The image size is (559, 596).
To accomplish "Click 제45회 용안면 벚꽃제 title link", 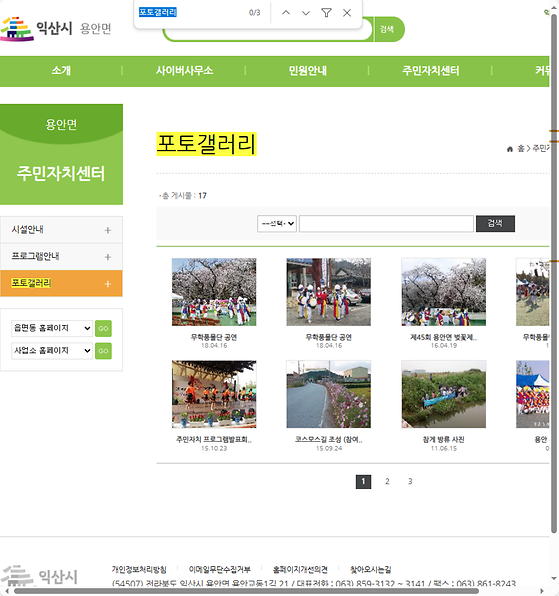I will click(x=443, y=337).
